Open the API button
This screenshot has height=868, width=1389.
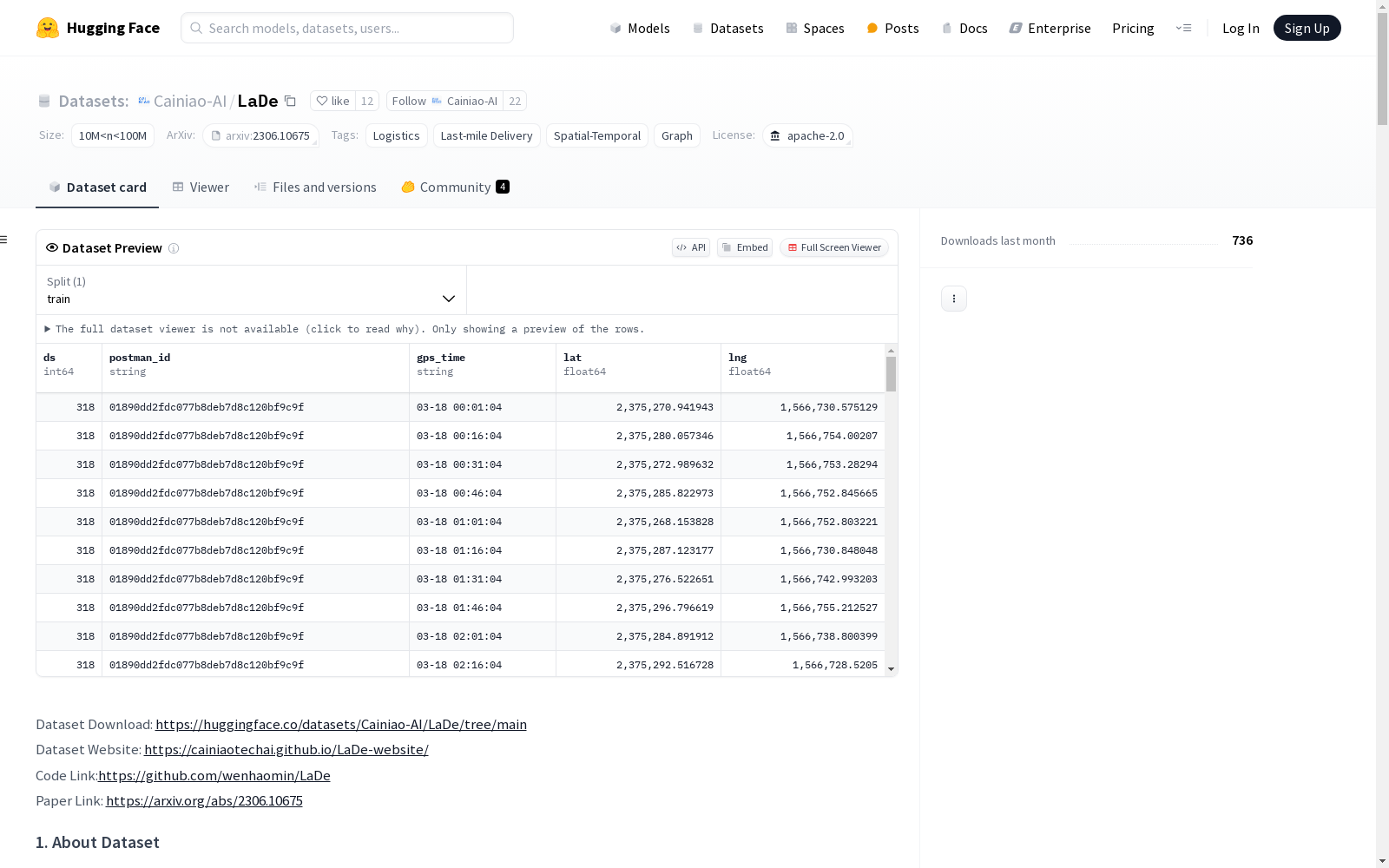tap(691, 247)
